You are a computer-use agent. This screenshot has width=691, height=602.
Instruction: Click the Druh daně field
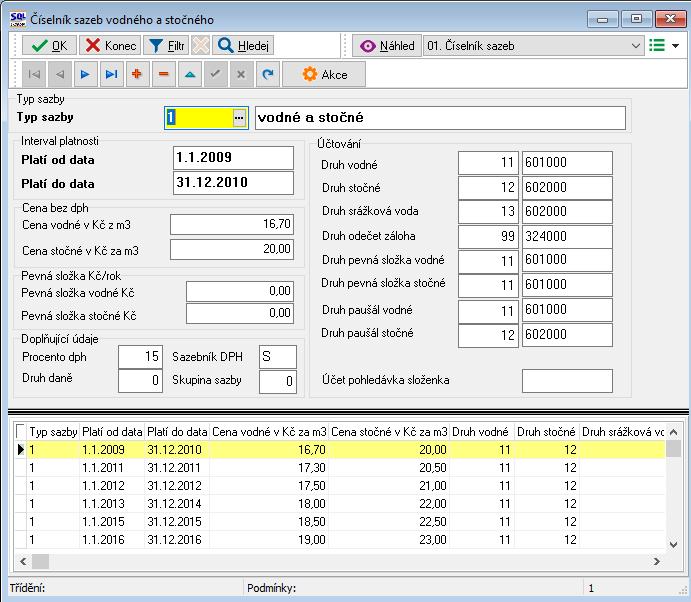pyautogui.click(x=141, y=381)
